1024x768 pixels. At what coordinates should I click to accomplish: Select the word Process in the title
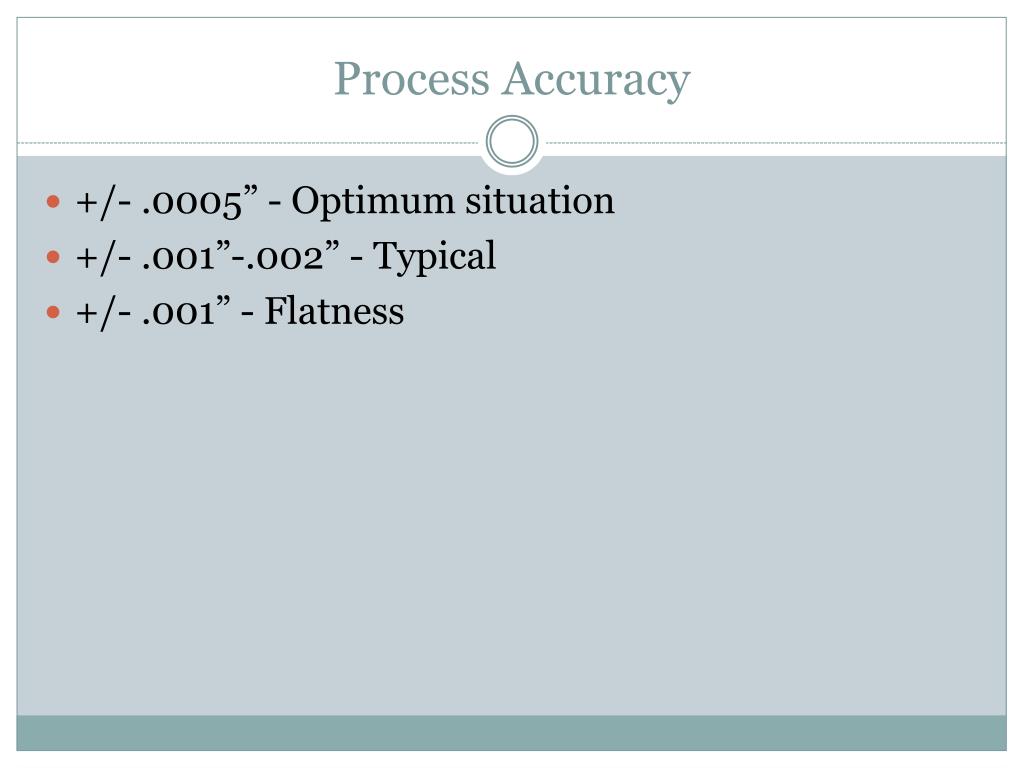(411, 79)
